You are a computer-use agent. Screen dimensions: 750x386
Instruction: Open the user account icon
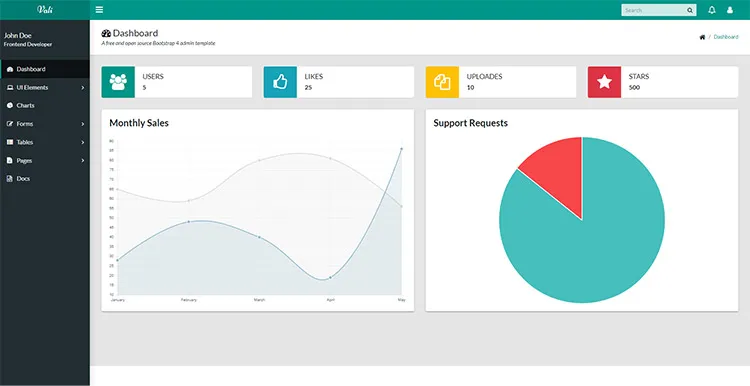pos(730,10)
